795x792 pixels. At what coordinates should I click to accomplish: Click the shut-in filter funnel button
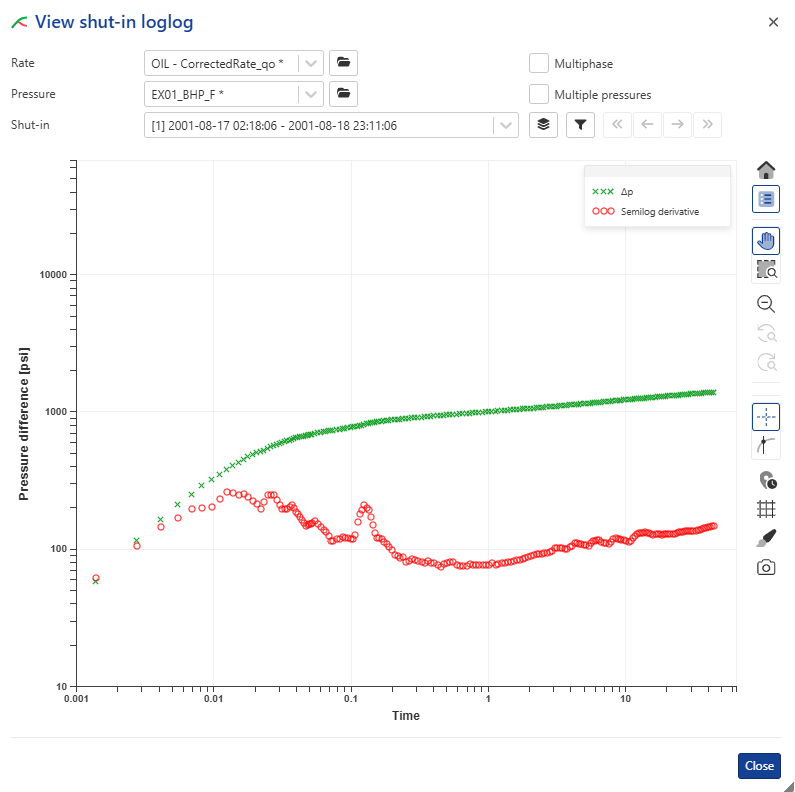pyautogui.click(x=580, y=125)
